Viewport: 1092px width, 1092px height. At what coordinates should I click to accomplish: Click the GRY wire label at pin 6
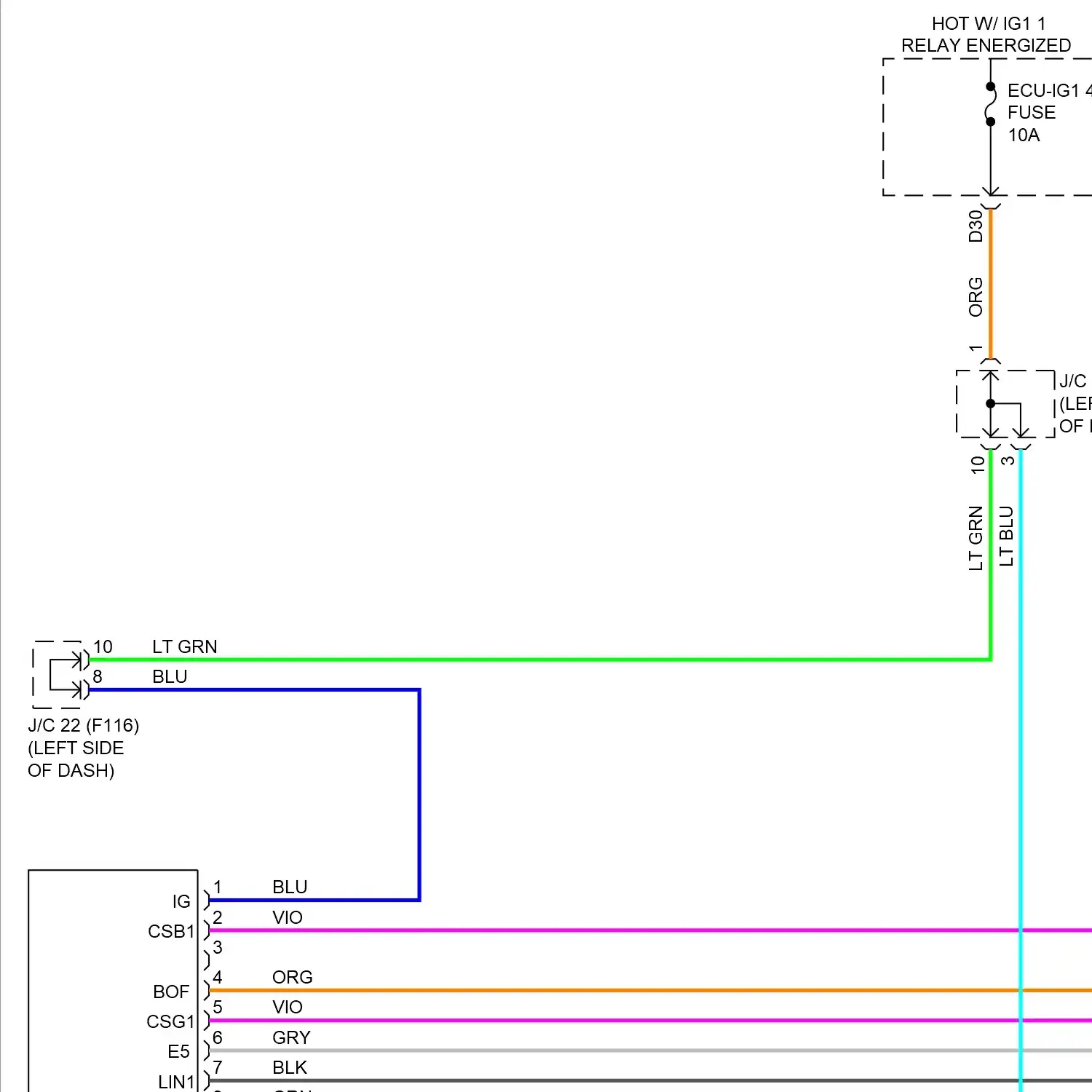coord(291,1037)
